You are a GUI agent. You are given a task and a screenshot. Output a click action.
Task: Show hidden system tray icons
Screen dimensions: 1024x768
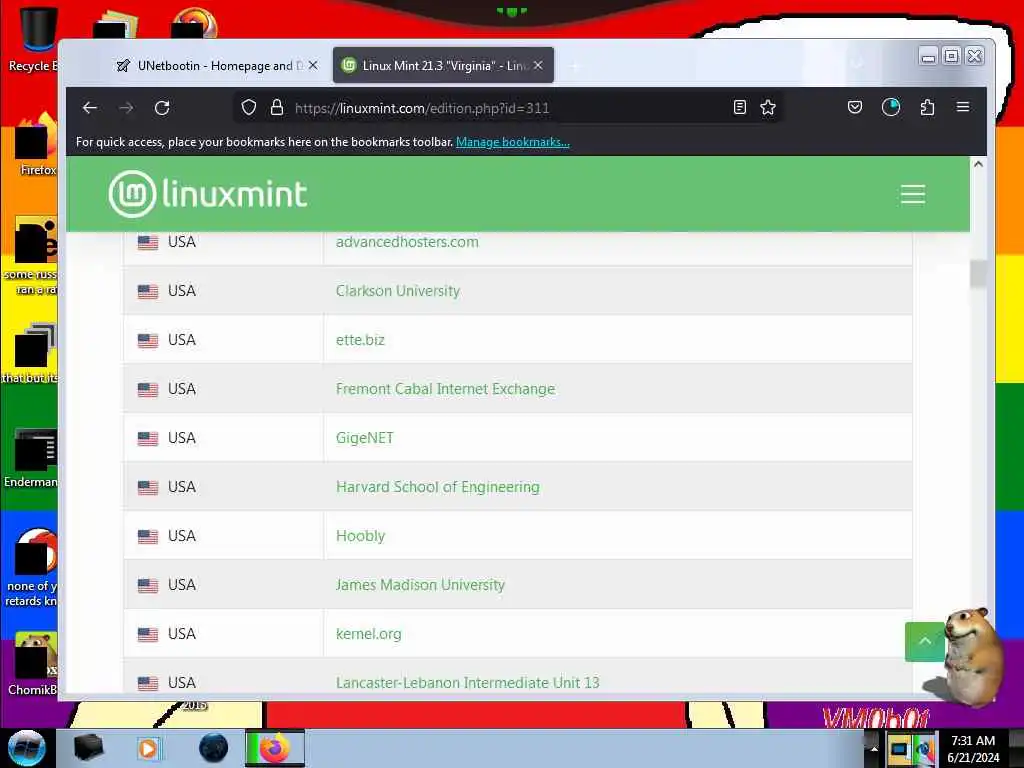[874, 748]
